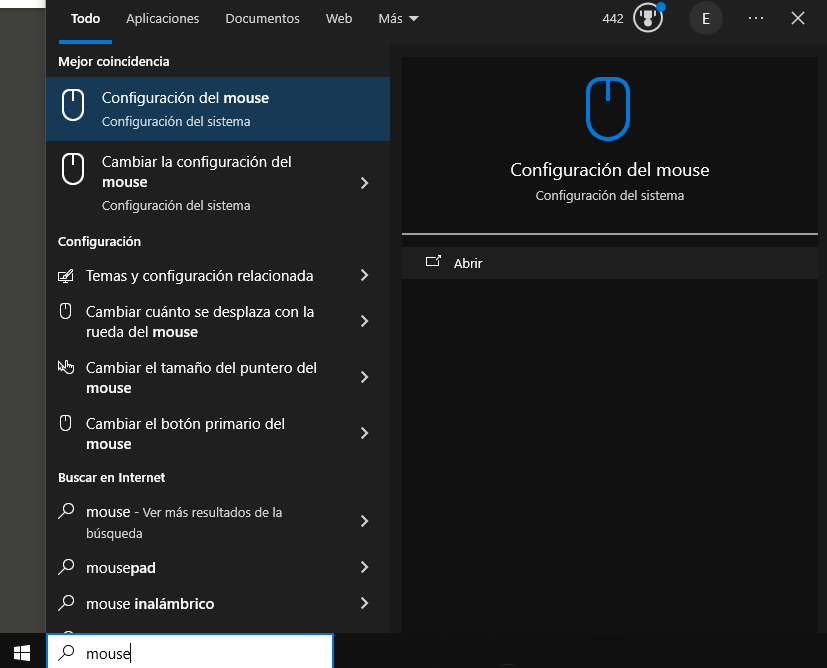Screen dimensions: 827x668
Task: Switch to the Aplicaciones tab
Action: tap(162, 19)
